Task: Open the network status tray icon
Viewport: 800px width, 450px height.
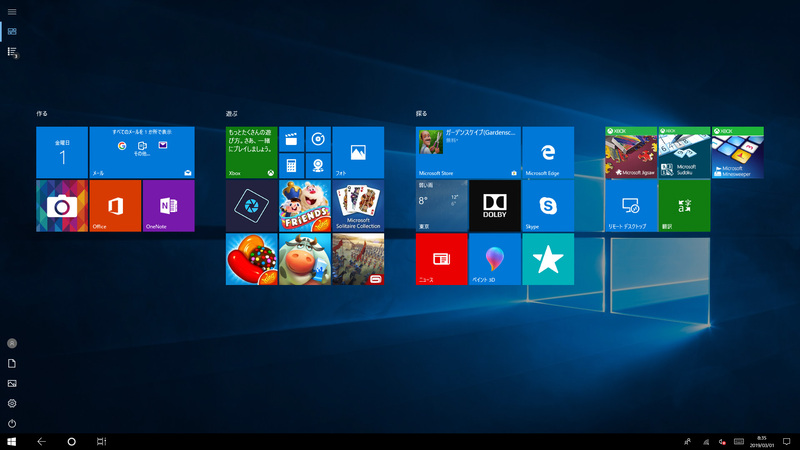Action: [706, 442]
